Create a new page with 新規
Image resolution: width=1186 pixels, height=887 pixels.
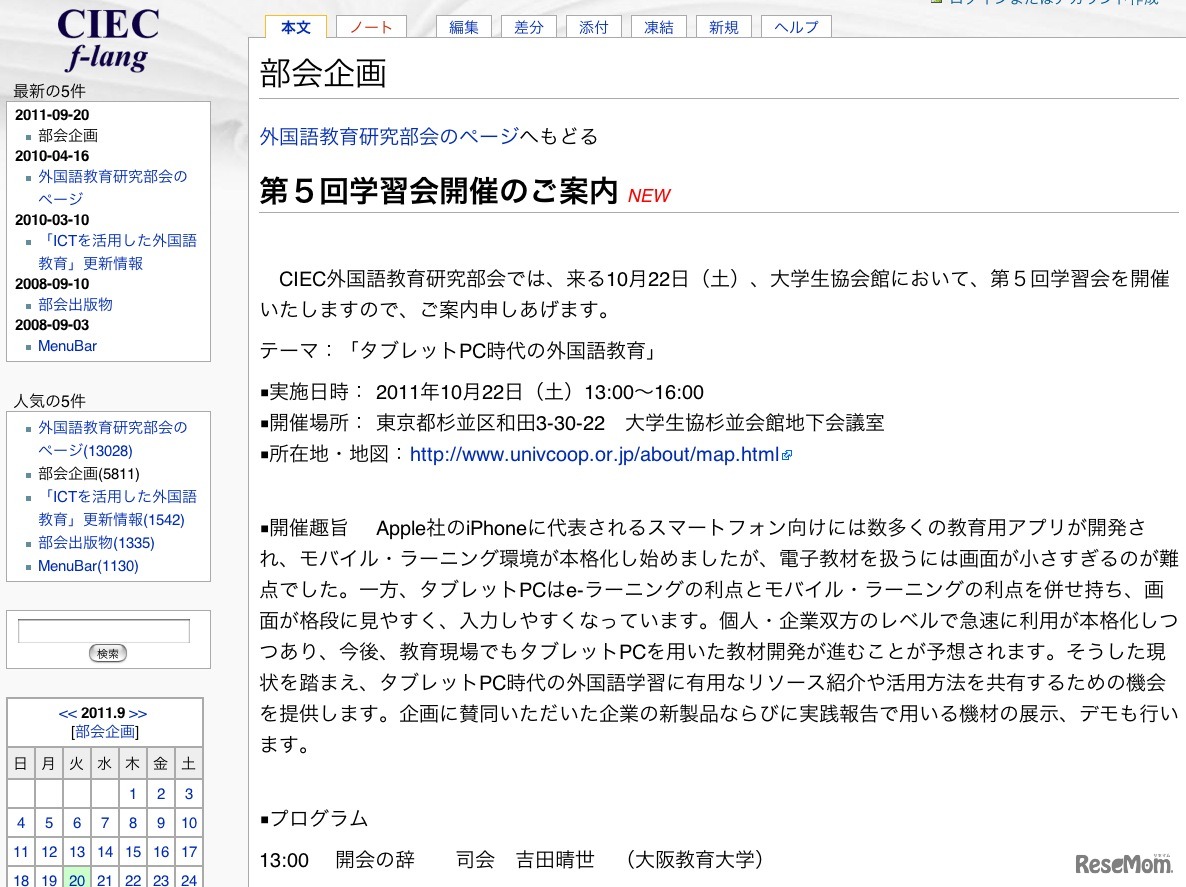coord(723,28)
